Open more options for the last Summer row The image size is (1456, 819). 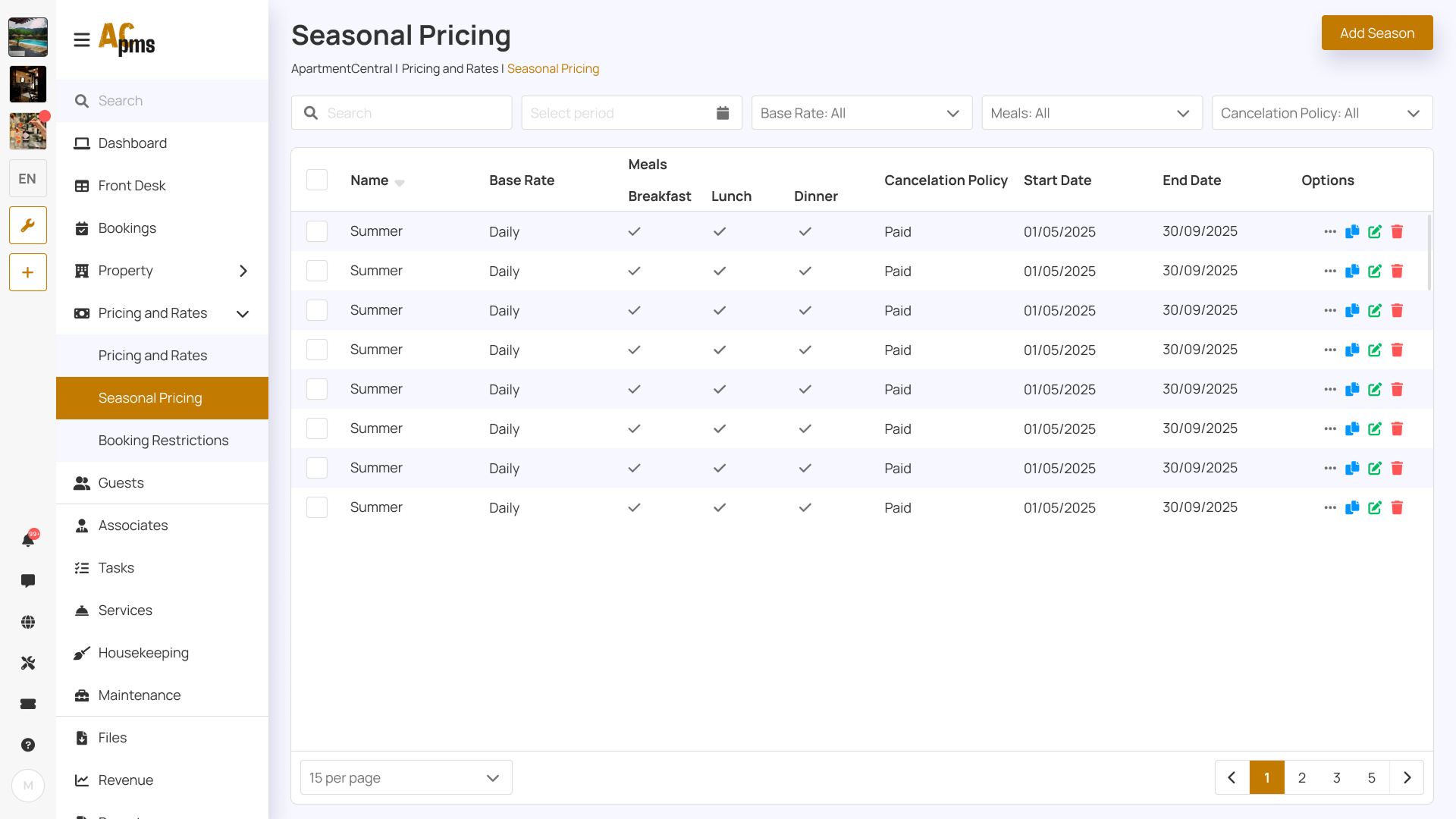pos(1330,507)
